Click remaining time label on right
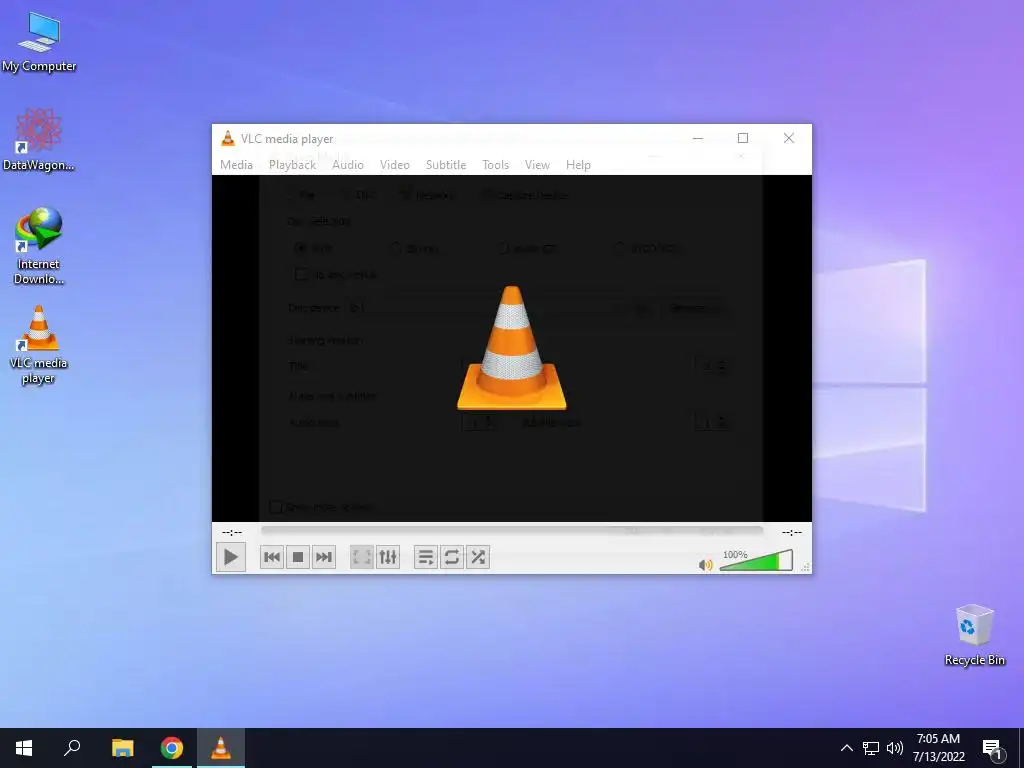The image size is (1024, 768). click(x=792, y=532)
